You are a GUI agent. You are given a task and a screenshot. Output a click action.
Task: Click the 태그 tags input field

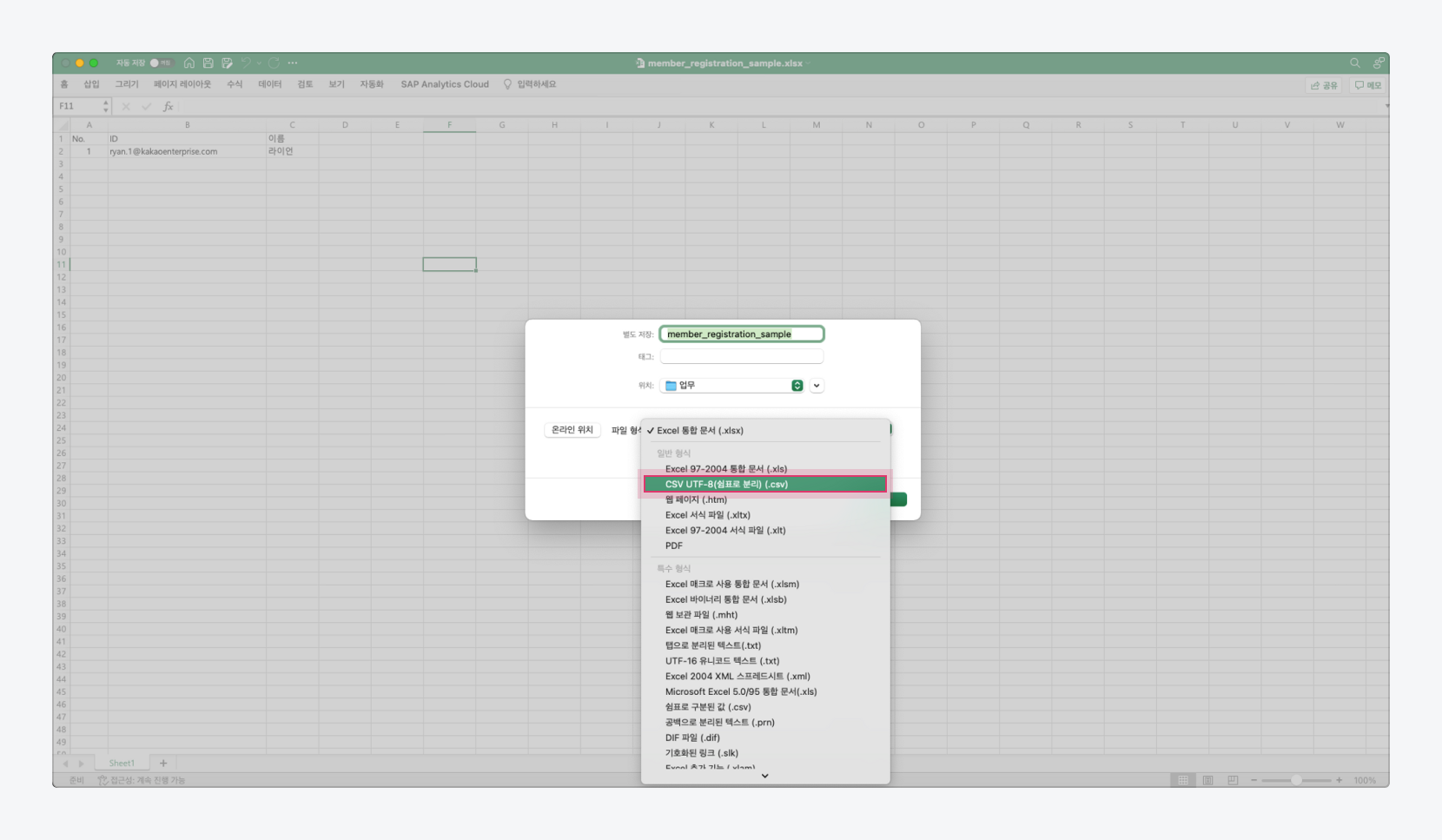[x=741, y=357]
